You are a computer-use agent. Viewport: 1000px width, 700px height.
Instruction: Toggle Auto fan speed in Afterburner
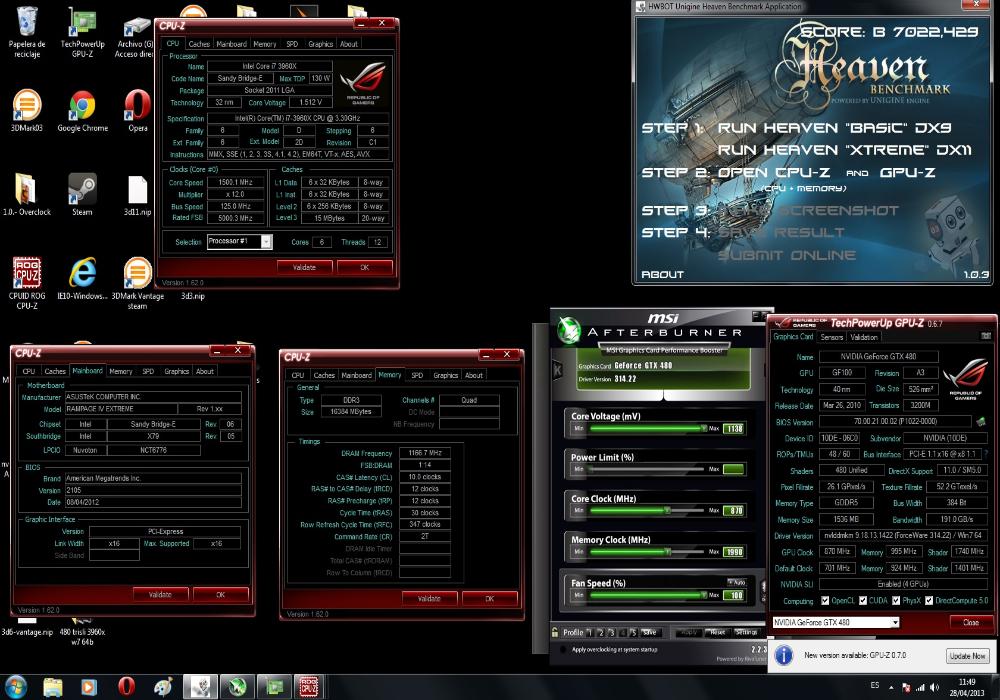click(x=737, y=582)
